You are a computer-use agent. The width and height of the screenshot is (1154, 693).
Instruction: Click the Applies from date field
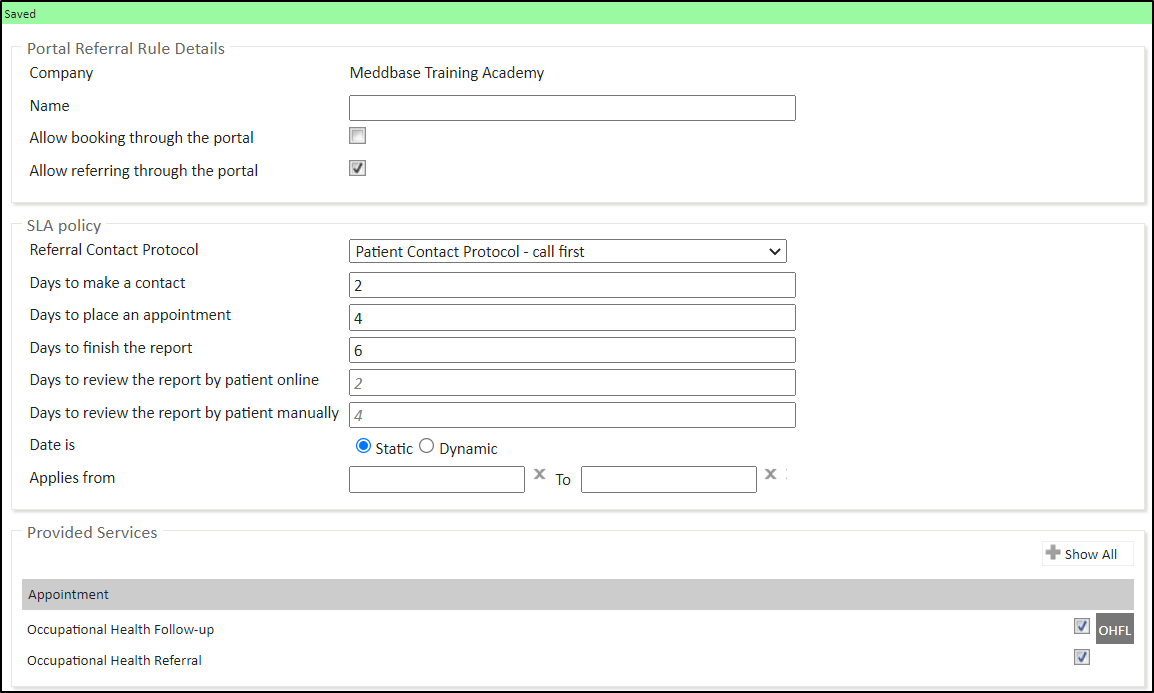click(436, 480)
